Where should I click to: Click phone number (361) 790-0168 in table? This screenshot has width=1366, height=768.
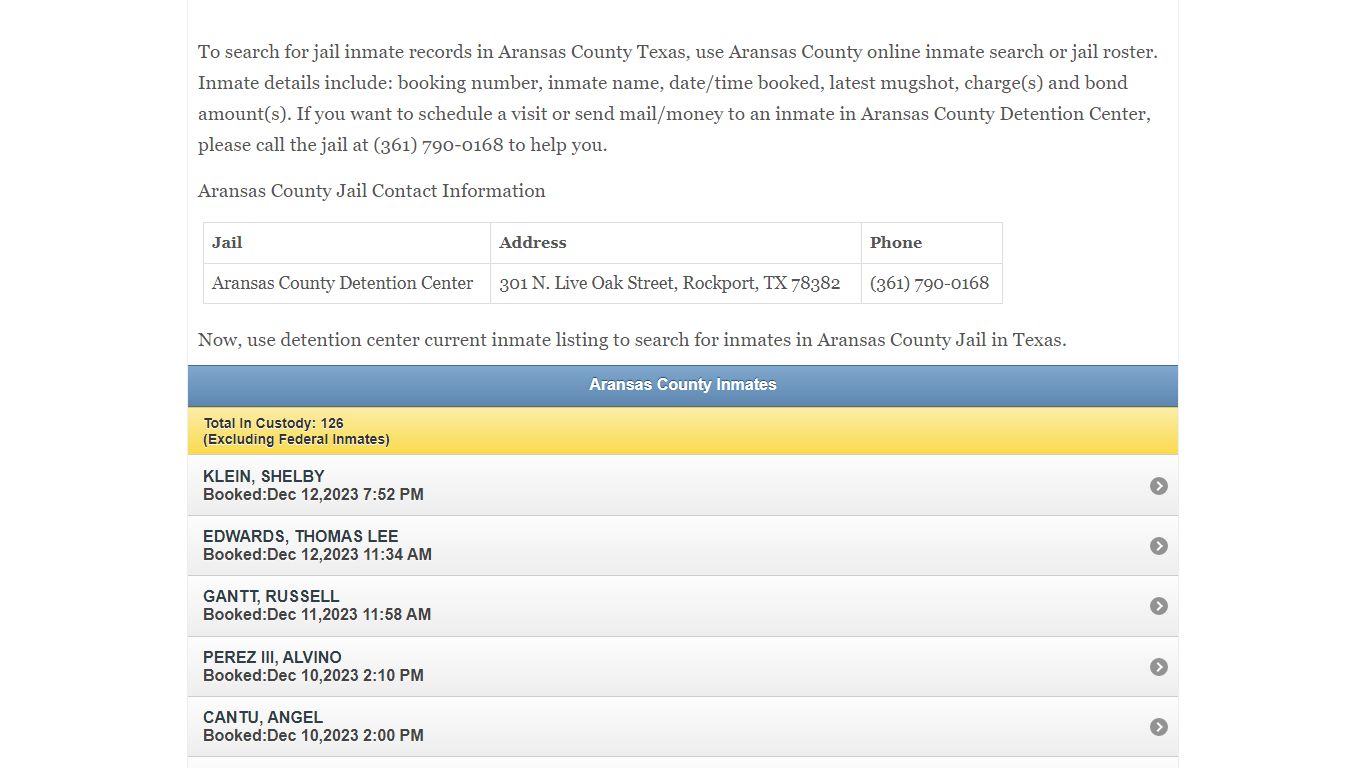931,283
